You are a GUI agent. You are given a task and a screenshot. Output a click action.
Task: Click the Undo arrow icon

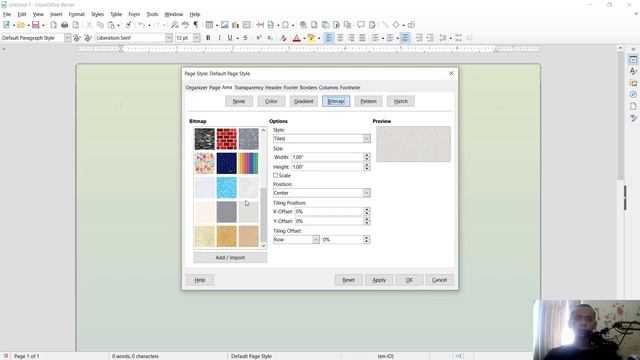pyautogui.click(x=141, y=25)
